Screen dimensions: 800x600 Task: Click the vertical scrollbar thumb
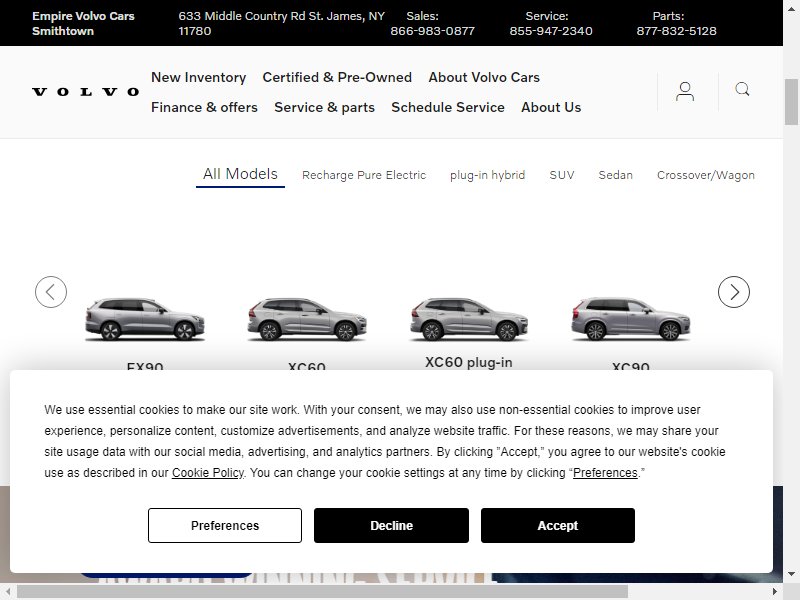(x=791, y=102)
